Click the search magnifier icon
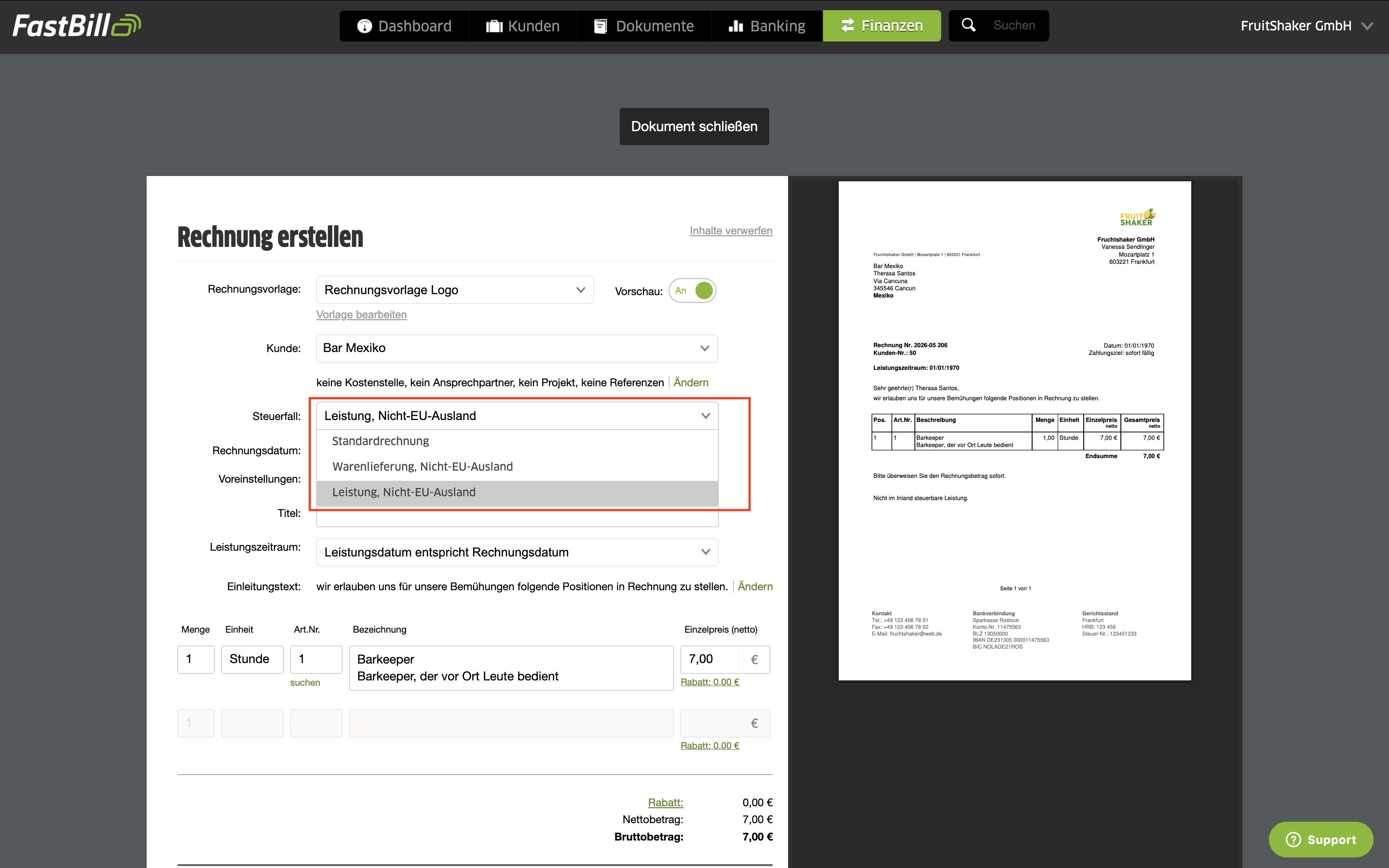Screen dimensions: 1389x868 (x=968, y=25)
